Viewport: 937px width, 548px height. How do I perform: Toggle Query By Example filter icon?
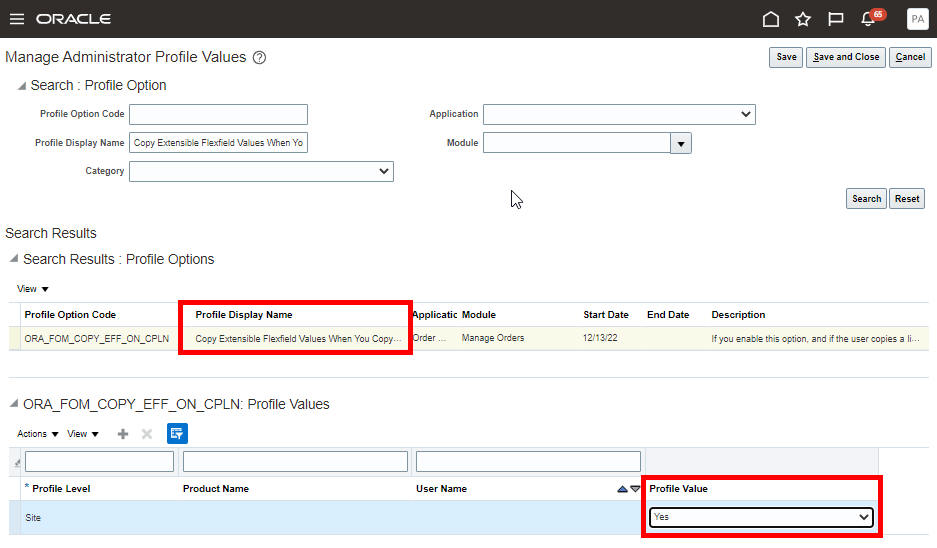(x=177, y=433)
